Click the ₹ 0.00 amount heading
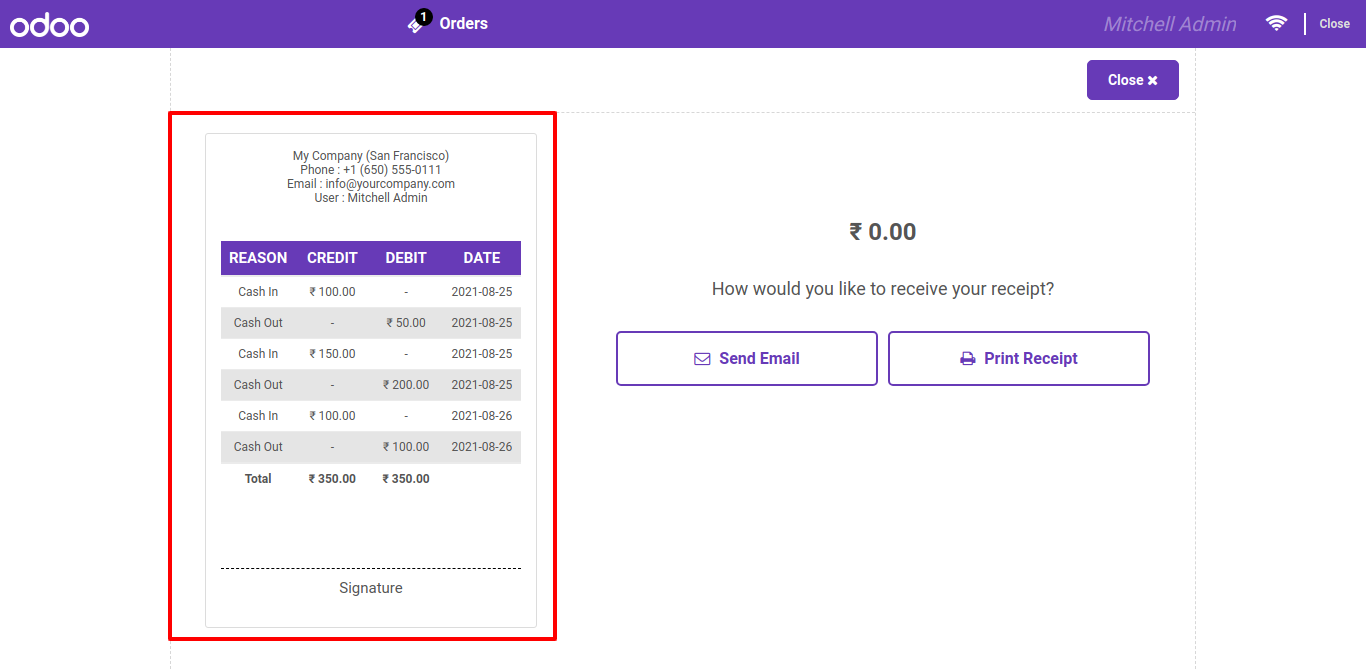 click(883, 232)
